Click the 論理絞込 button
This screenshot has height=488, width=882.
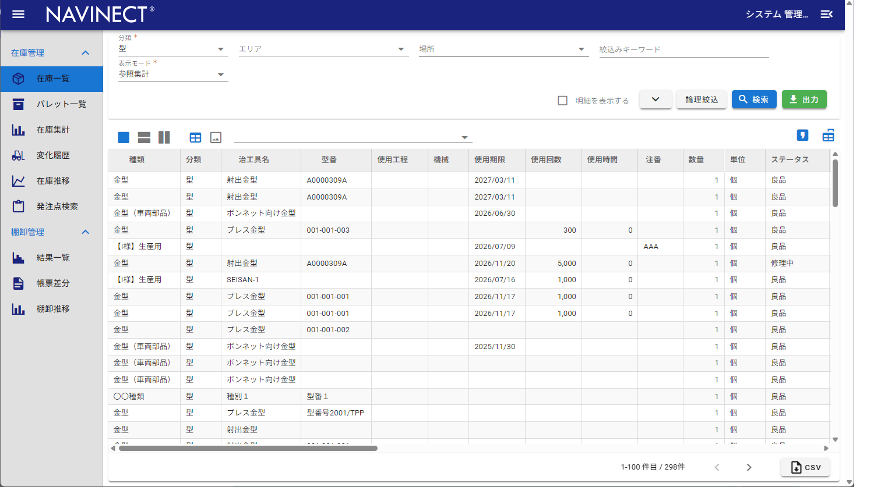pyautogui.click(x=701, y=100)
